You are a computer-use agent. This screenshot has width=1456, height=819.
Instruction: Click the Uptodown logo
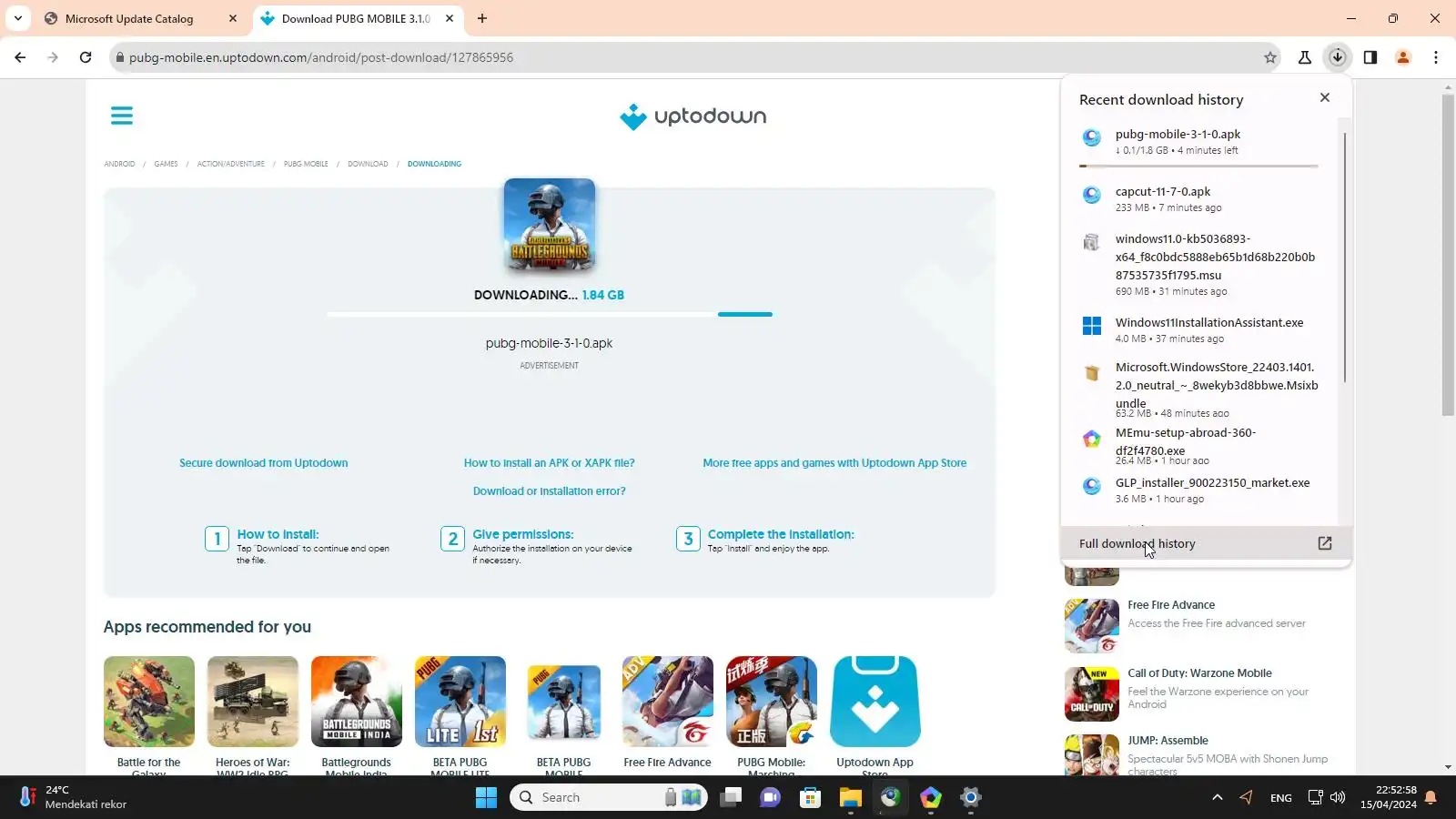693,116
